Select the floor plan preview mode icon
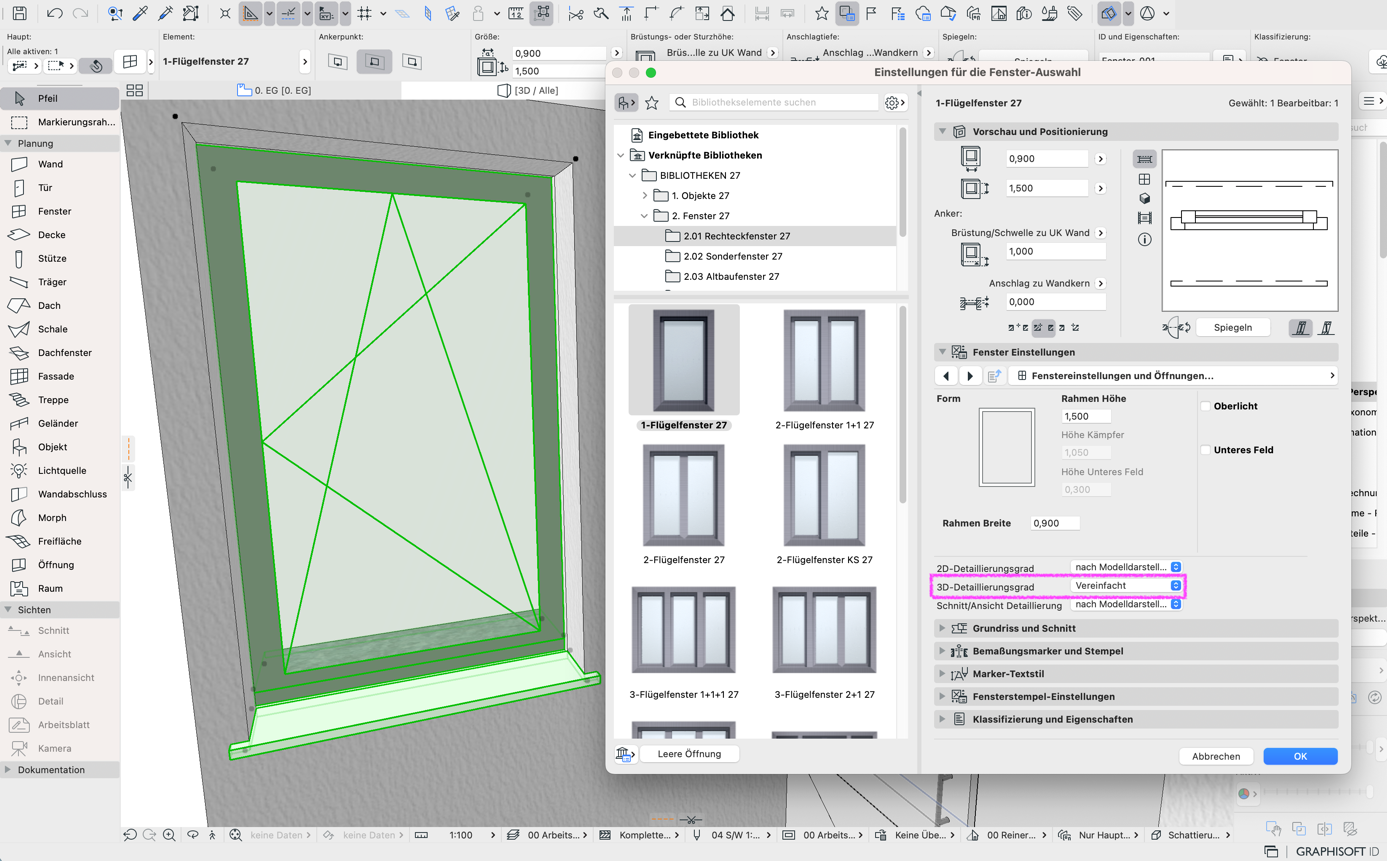 pyautogui.click(x=1145, y=160)
